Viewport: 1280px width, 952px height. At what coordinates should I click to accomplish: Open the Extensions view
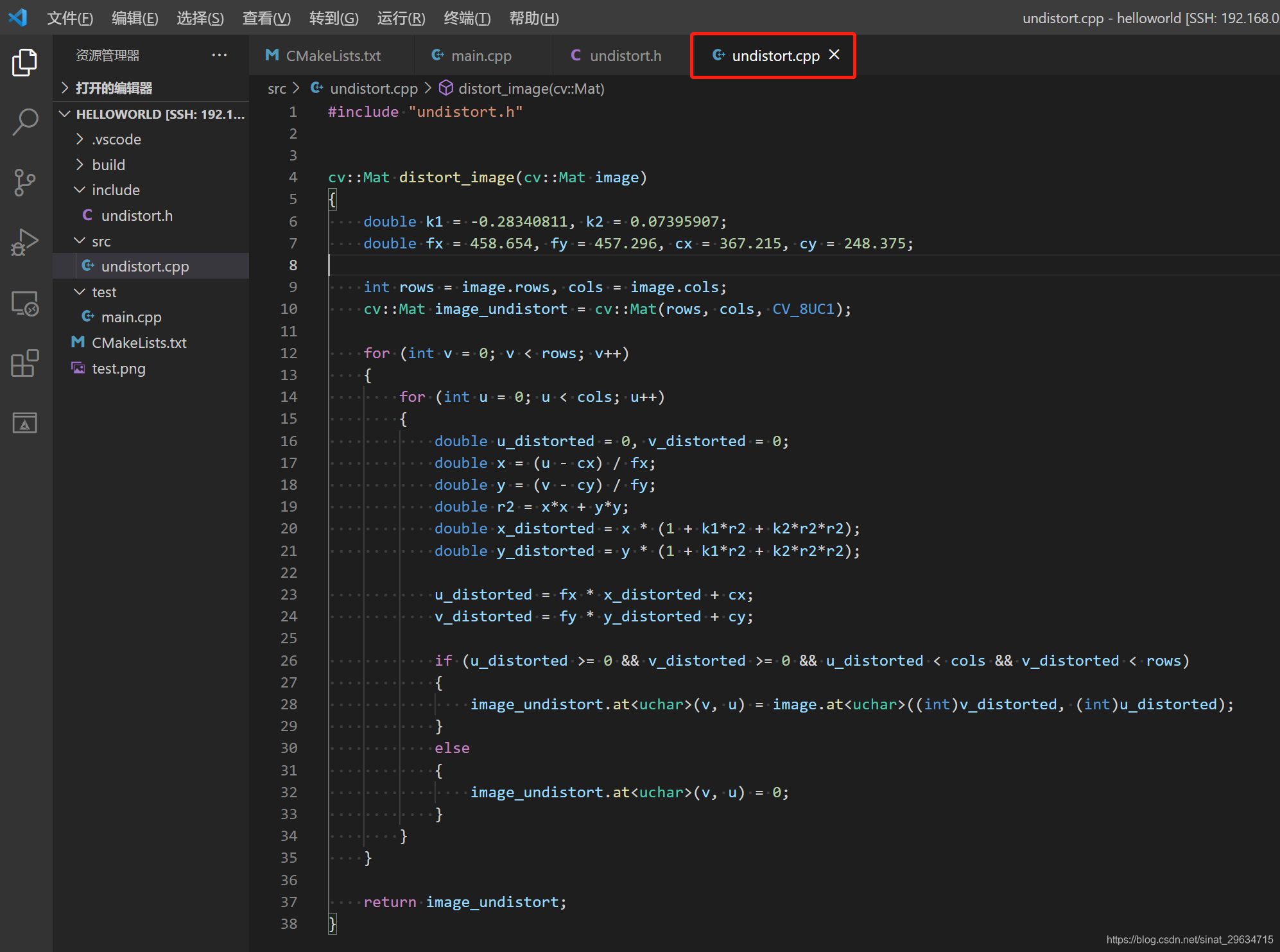click(x=24, y=363)
